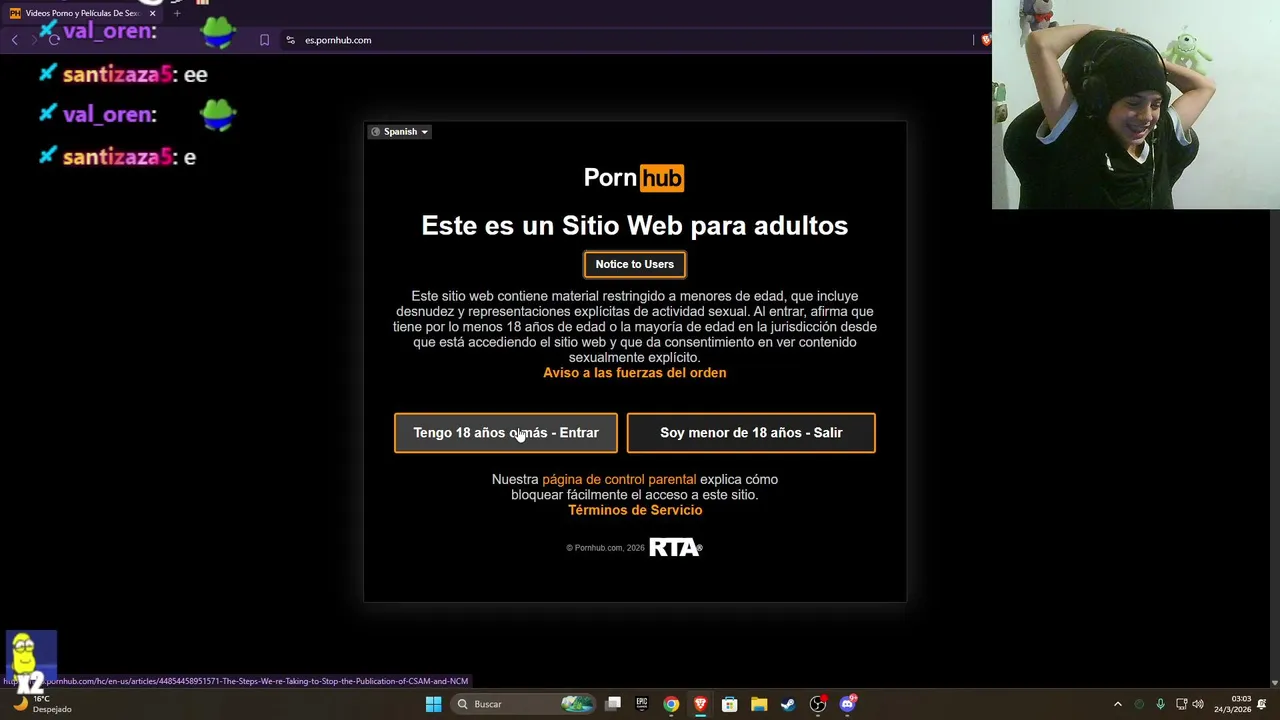This screenshot has width=1280, height=720.
Task: Open network settings tray icon
Action: click(1181, 704)
